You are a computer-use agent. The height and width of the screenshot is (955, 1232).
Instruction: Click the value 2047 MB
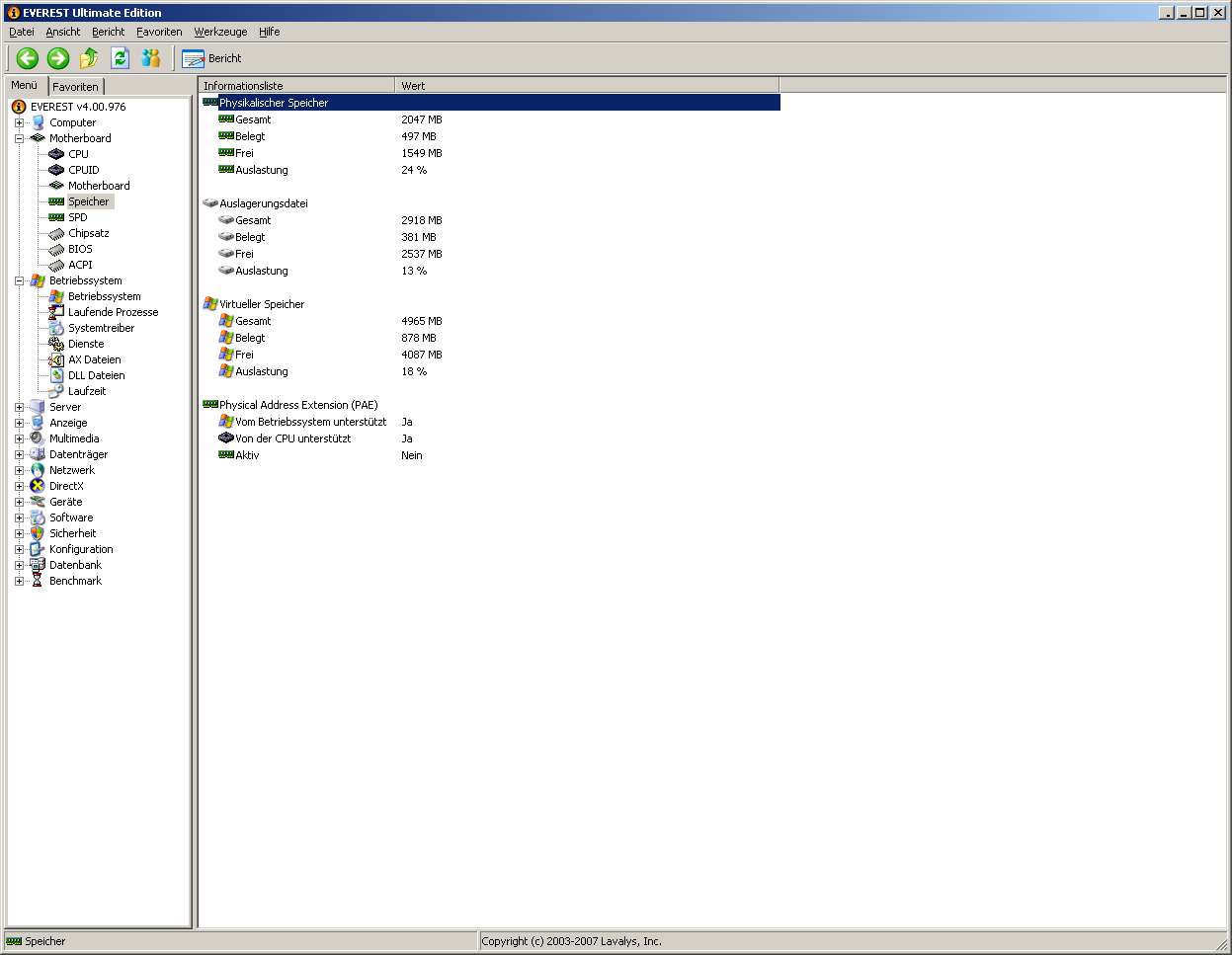(x=422, y=119)
